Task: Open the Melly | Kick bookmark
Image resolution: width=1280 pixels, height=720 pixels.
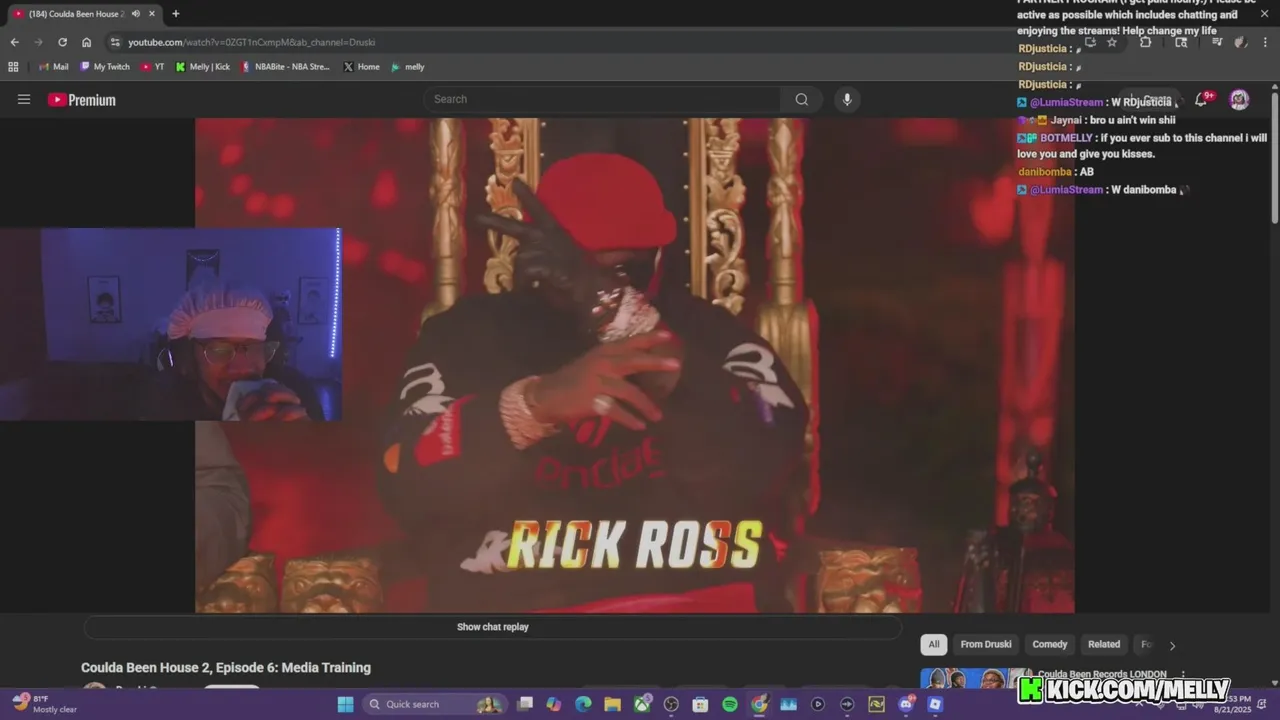Action: (202, 67)
